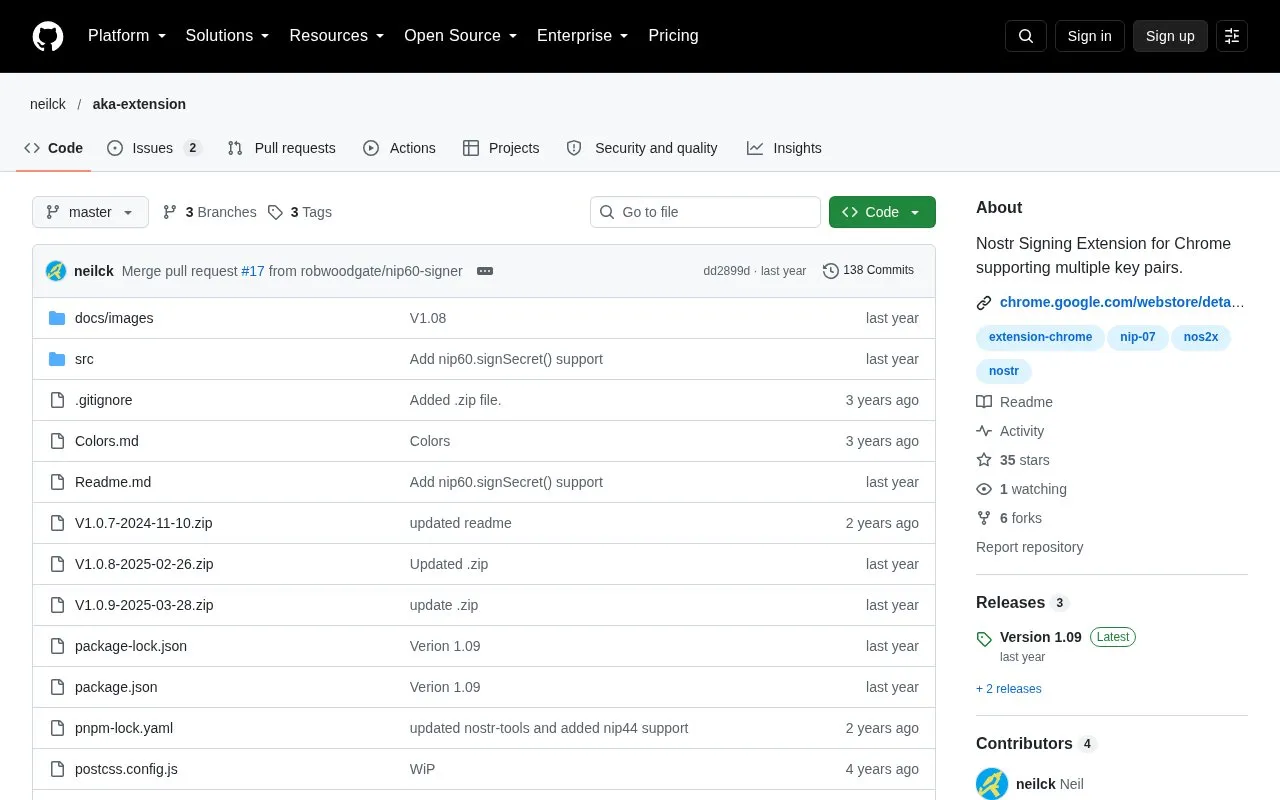Expand the Enterprise menu
1280x800 pixels.
tap(583, 36)
